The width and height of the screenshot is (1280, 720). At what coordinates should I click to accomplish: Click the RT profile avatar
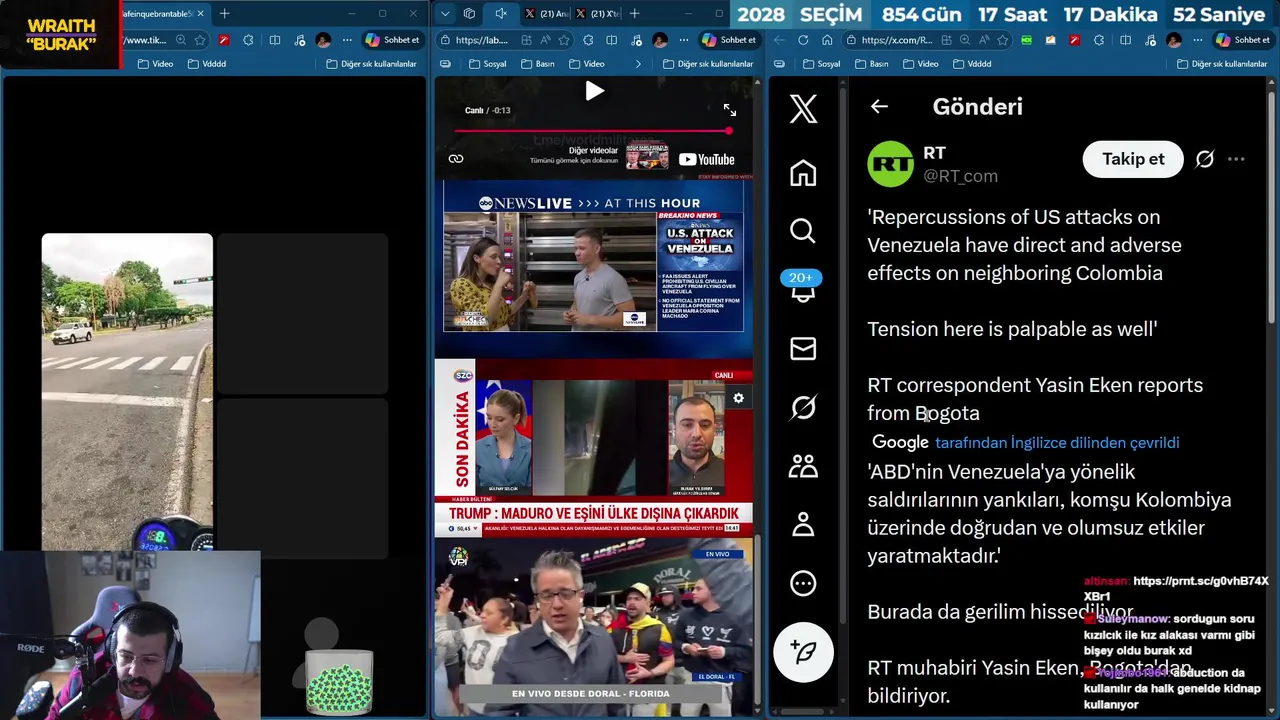[890, 164]
